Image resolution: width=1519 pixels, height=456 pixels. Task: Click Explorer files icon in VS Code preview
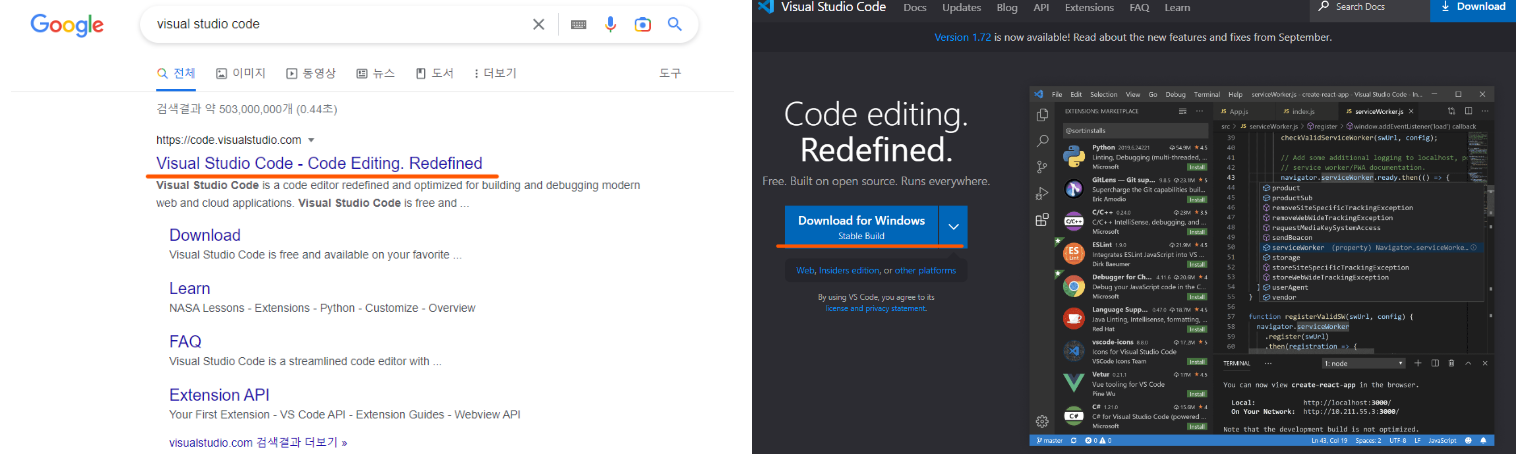[1042, 115]
